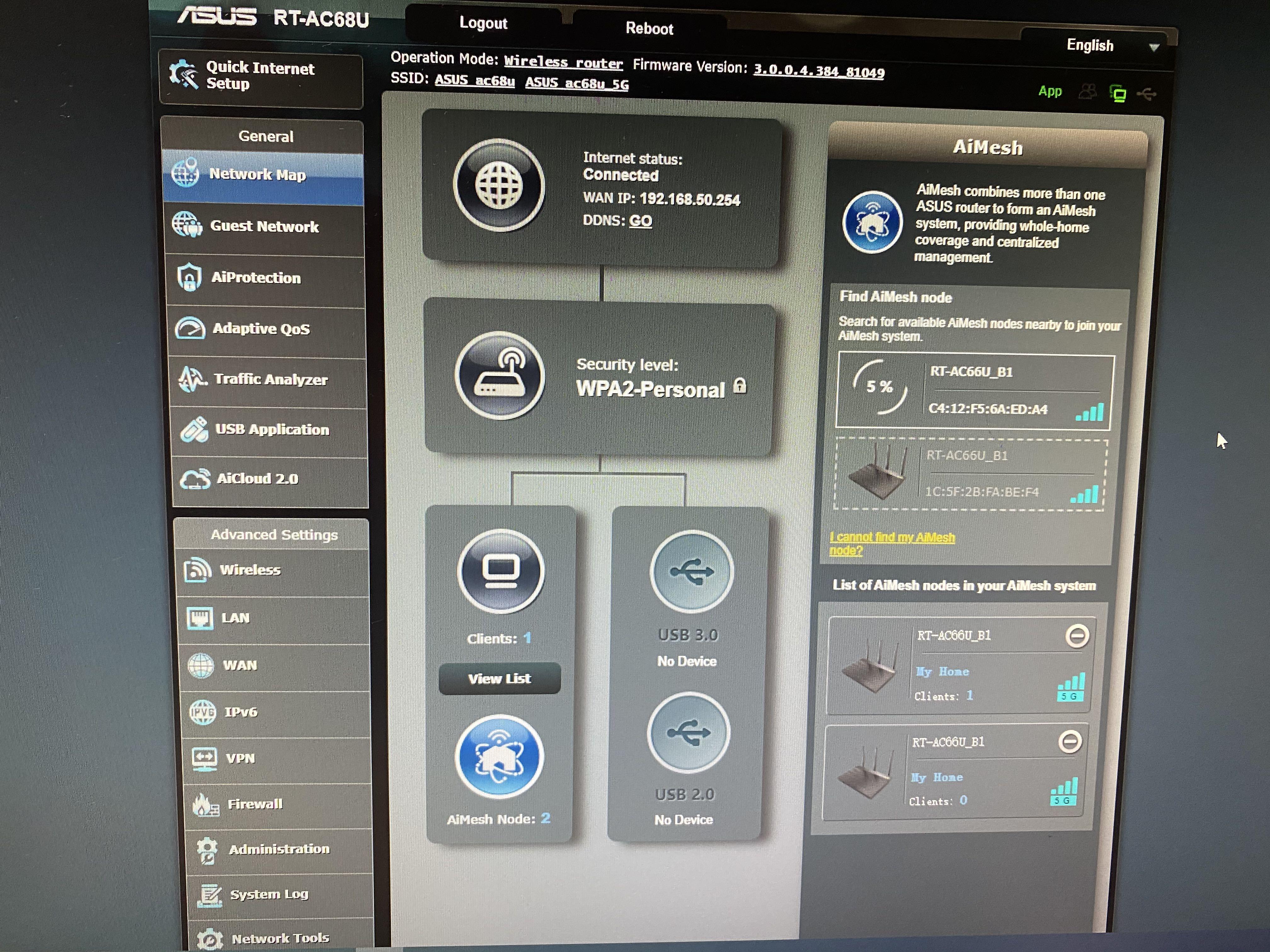Click the USB 2.0 port icon

pyautogui.click(x=689, y=733)
